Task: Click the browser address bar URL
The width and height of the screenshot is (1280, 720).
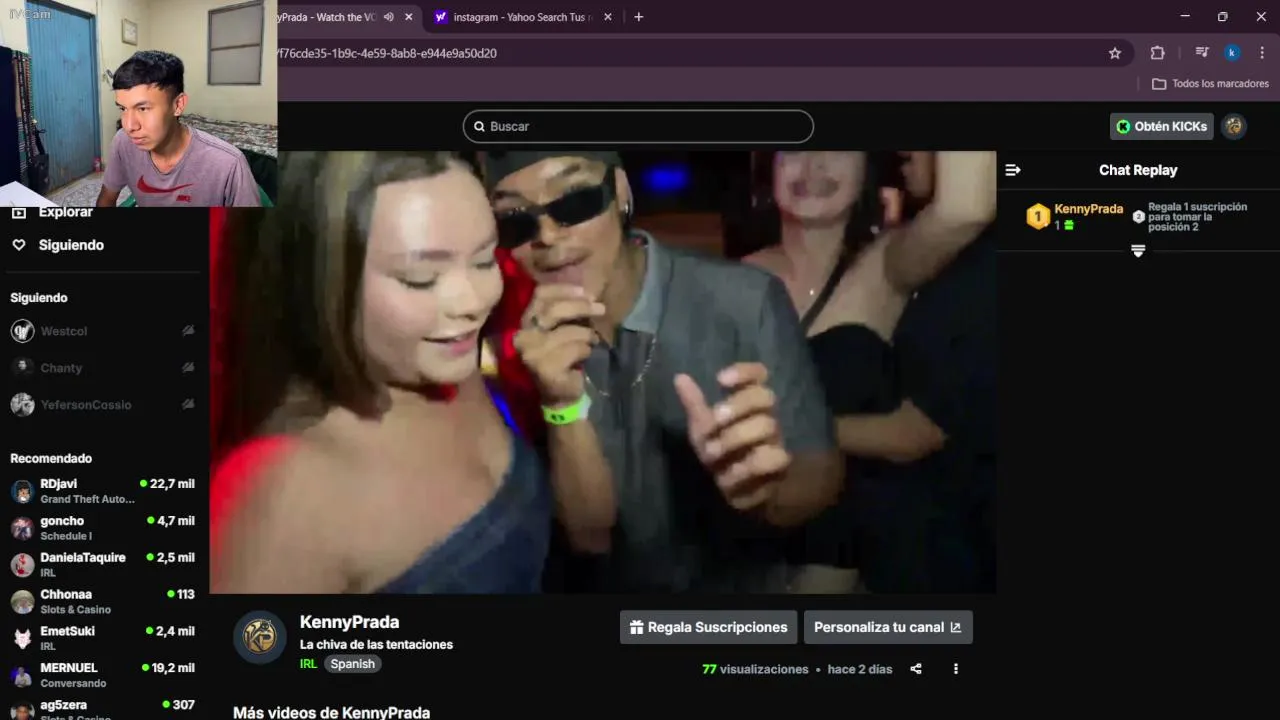Action: tap(386, 53)
